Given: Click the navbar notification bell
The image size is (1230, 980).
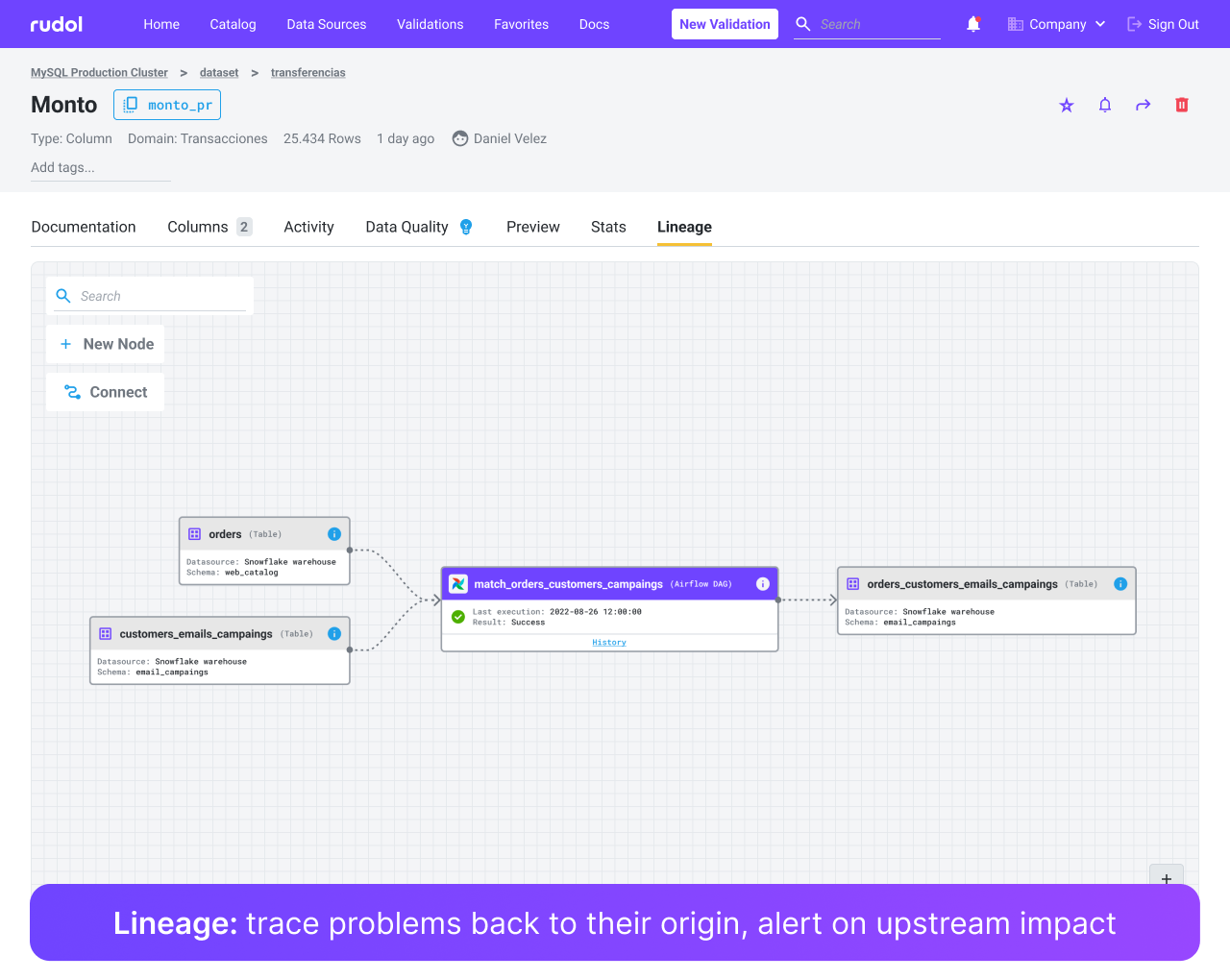Looking at the screenshot, I should click(973, 24).
